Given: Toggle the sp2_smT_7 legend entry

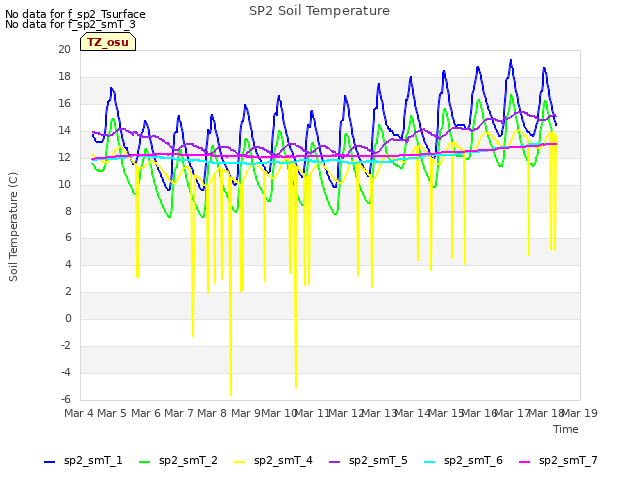Looking at the screenshot, I should click(558, 461).
